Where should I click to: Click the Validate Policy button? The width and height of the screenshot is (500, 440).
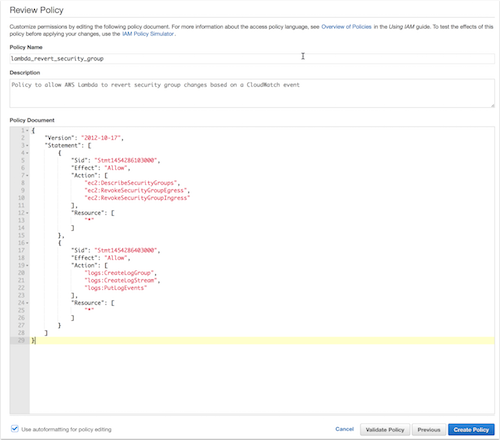click(x=385, y=430)
